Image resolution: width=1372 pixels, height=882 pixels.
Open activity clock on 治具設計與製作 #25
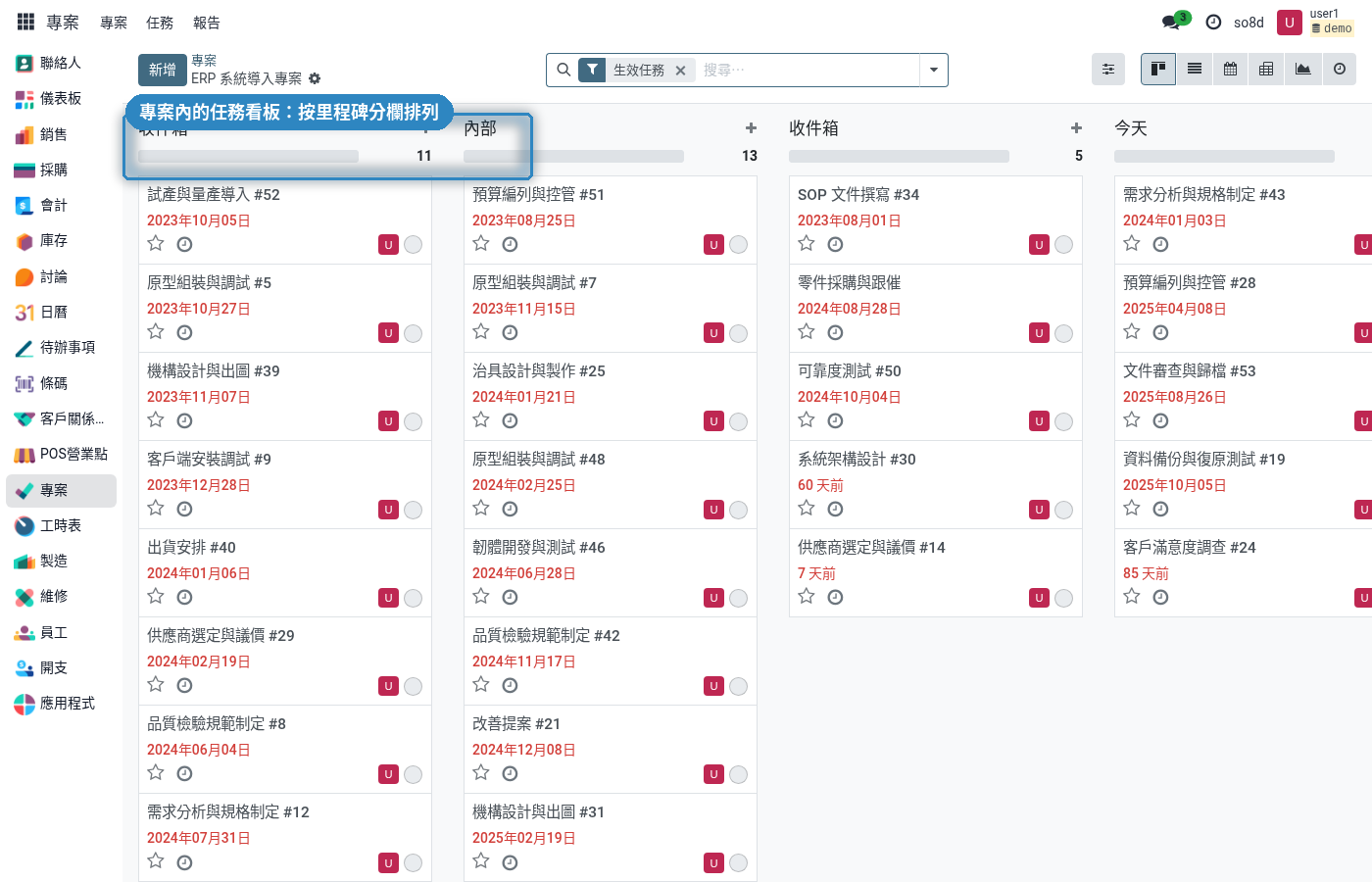point(510,420)
